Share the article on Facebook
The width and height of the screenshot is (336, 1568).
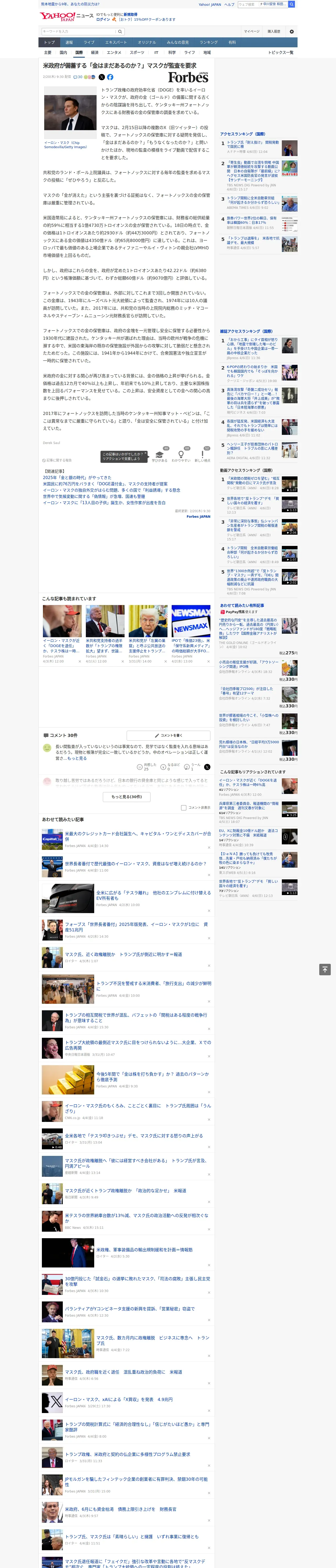click(110, 77)
